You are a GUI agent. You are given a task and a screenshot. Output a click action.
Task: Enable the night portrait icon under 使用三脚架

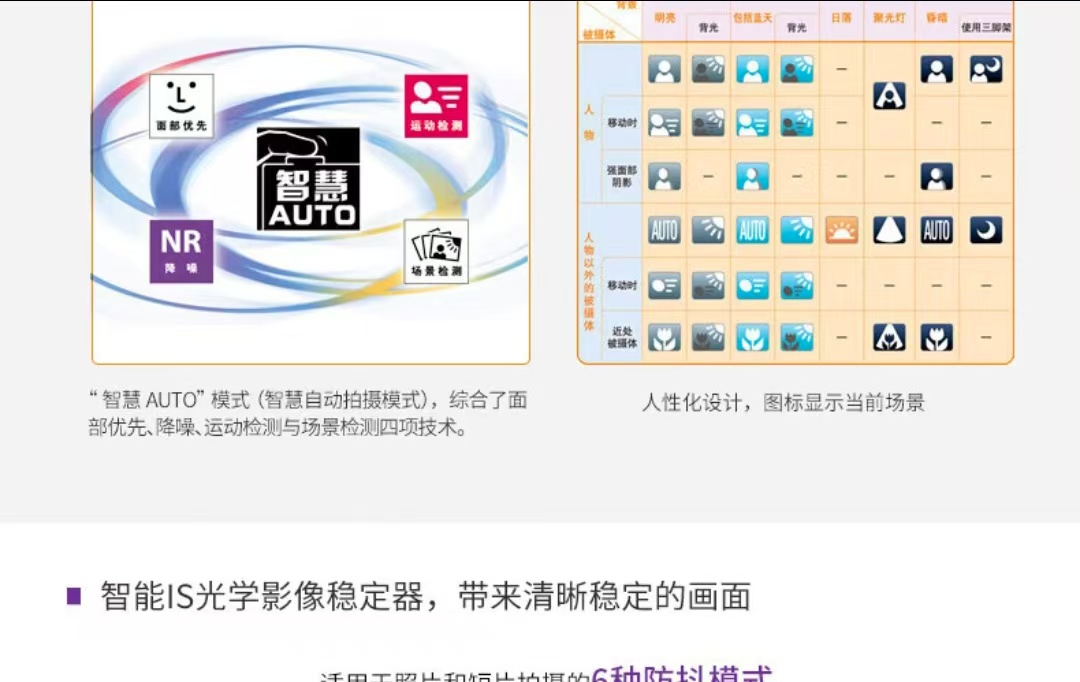985,69
